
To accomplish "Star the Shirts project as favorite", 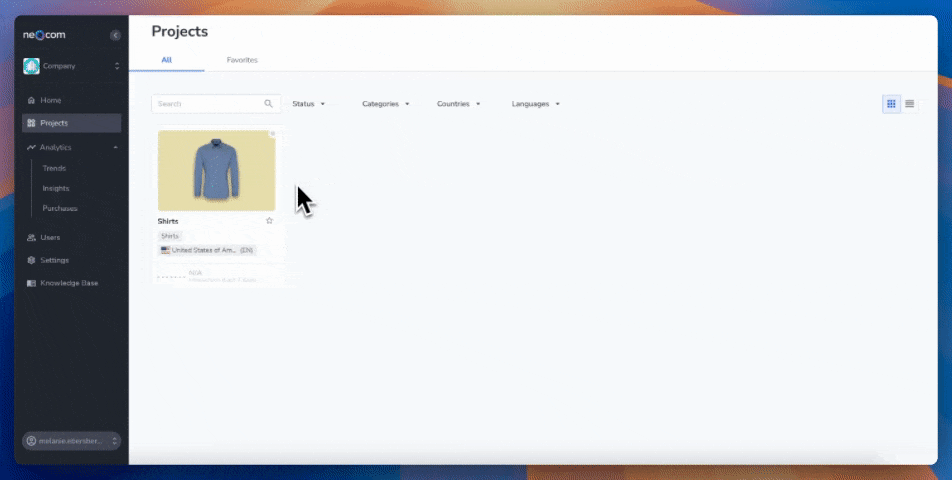I will tap(269, 220).
